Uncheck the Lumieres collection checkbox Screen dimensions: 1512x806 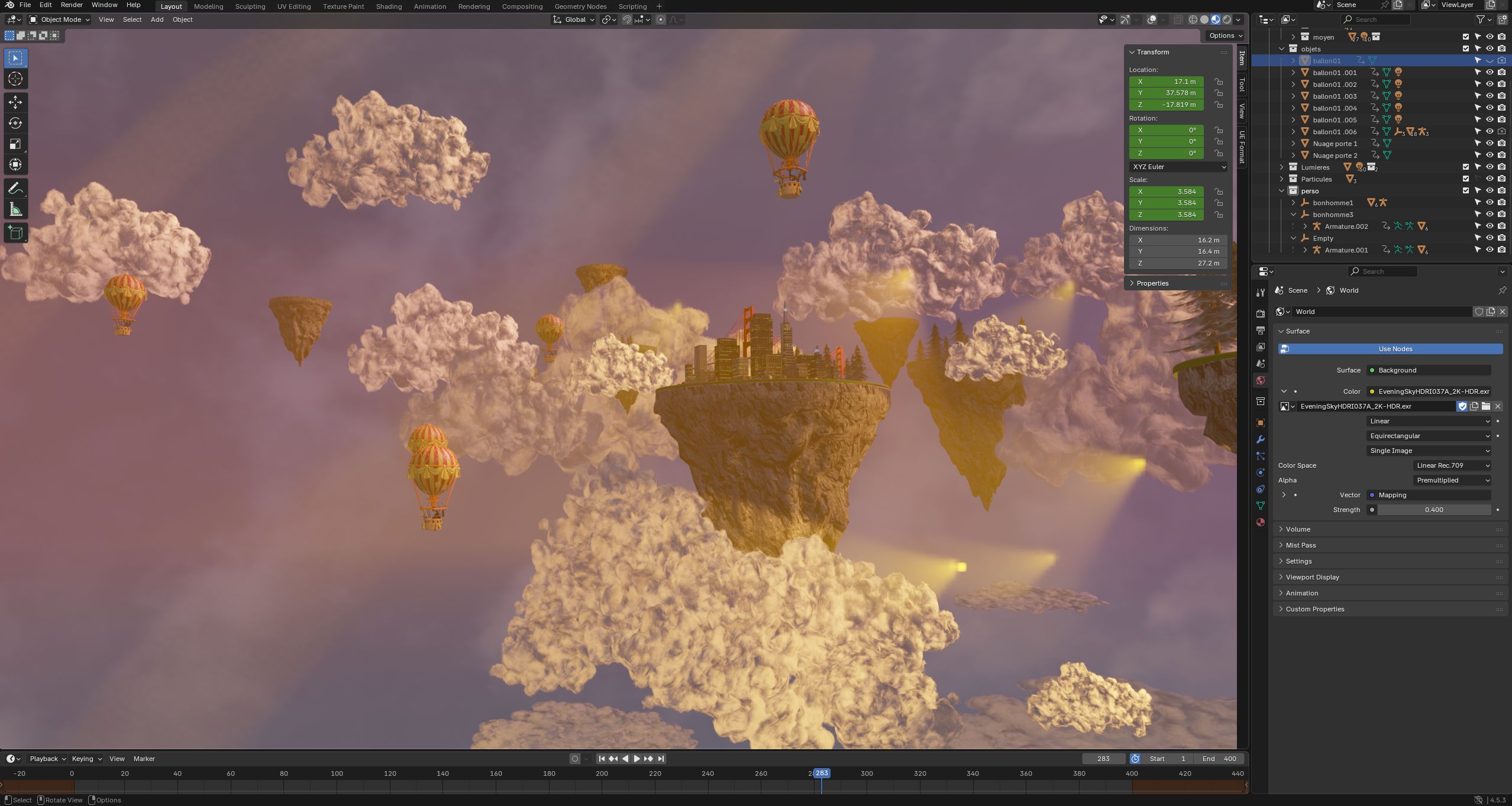coord(1466,167)
